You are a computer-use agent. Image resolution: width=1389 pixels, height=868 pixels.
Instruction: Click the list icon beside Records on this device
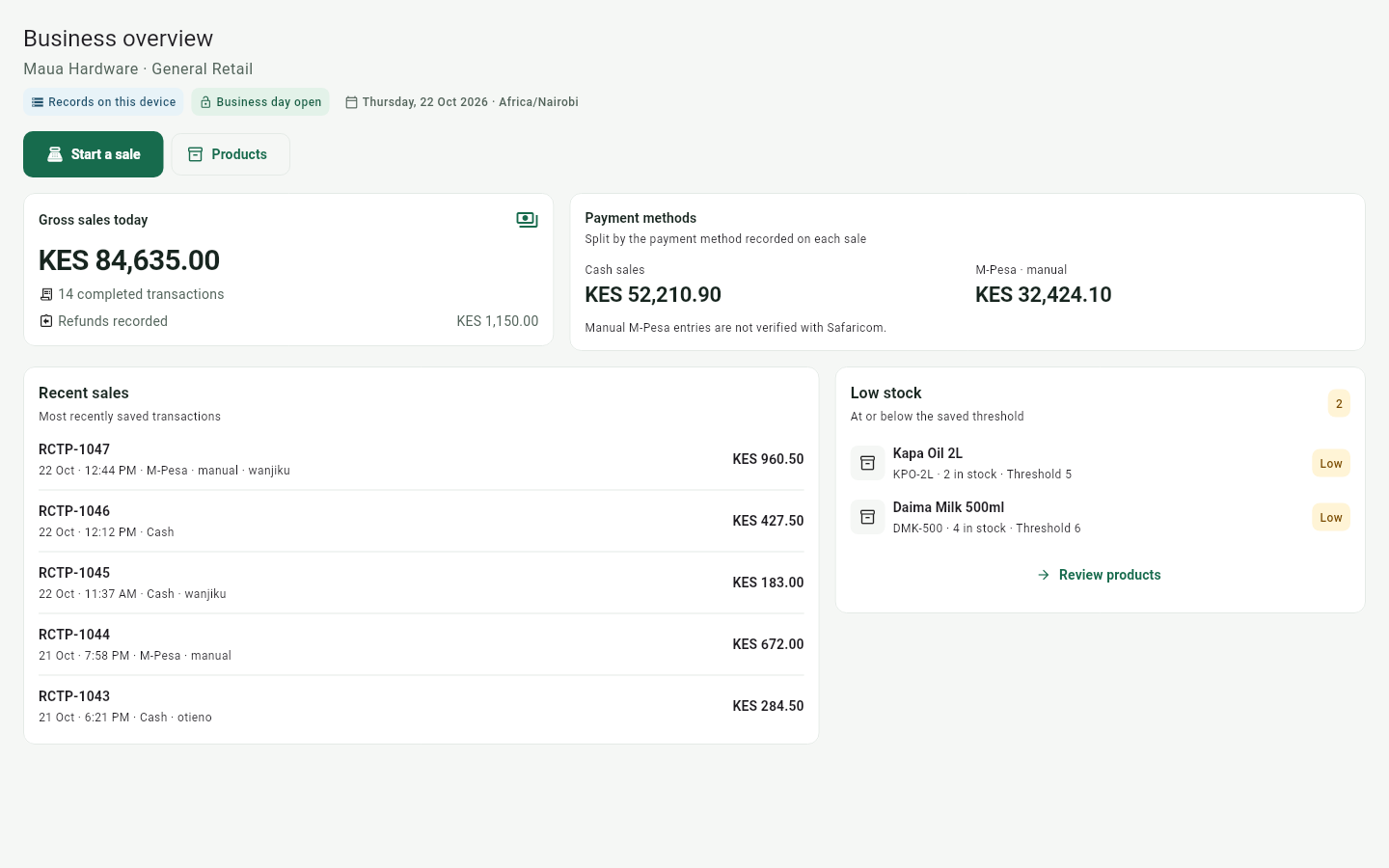pyautogui.click(x=38, y=102)
